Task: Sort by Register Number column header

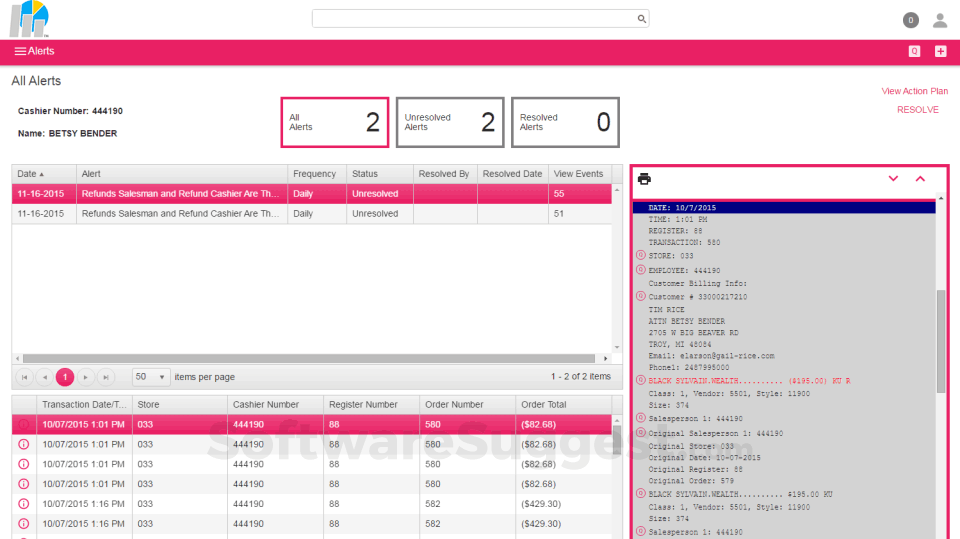Action: (372, 405)
